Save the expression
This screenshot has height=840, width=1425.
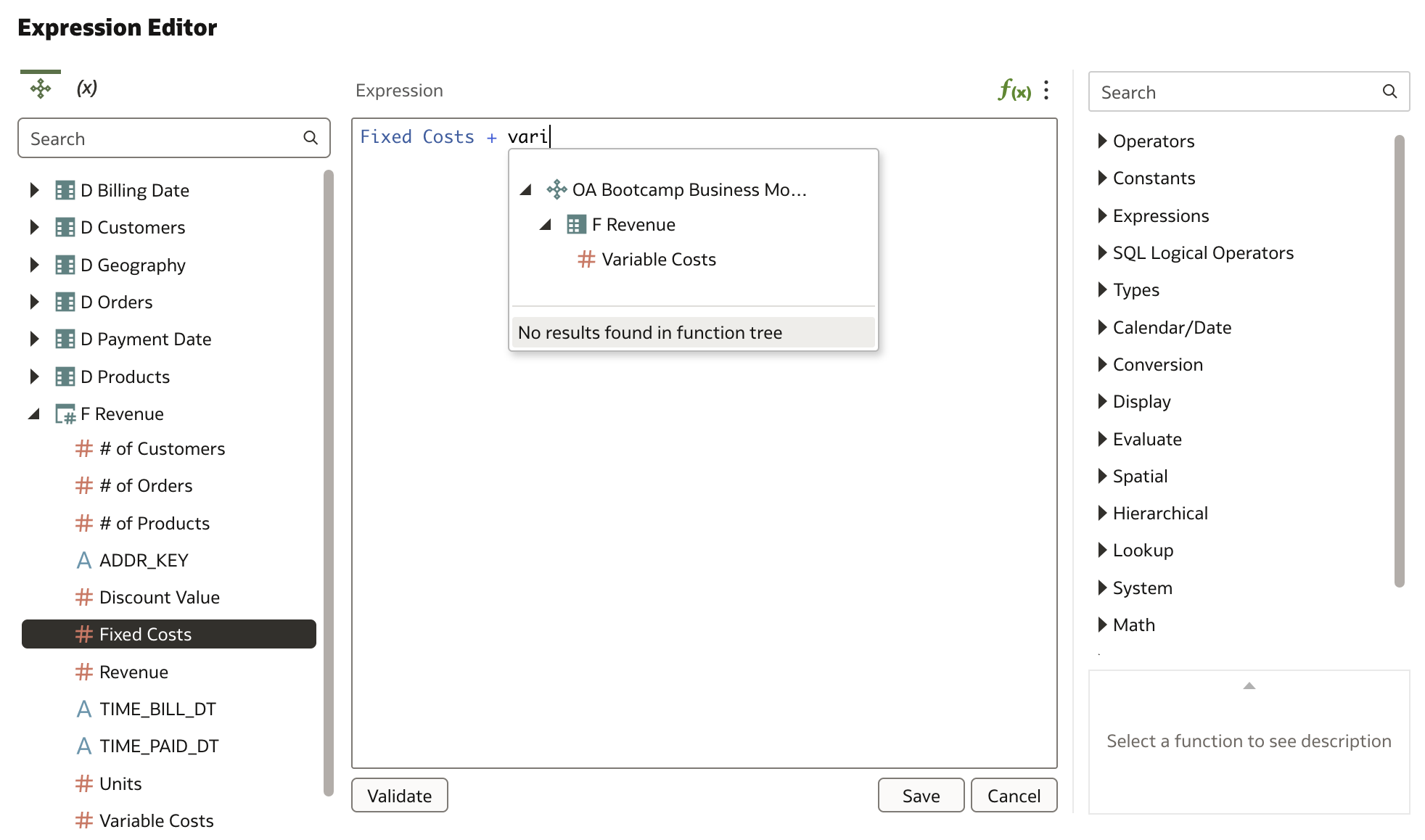921,796
